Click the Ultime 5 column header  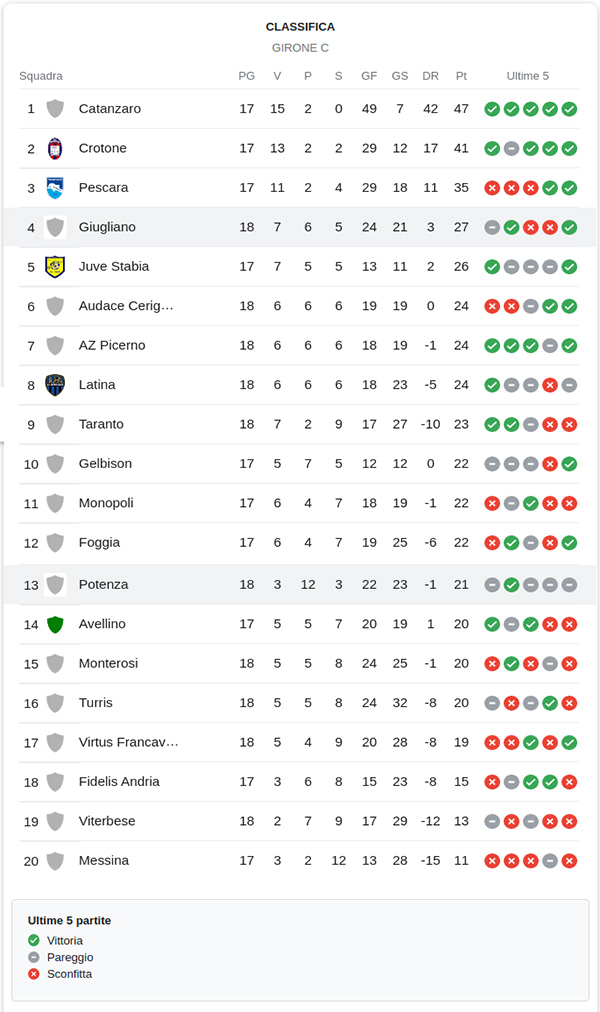pos(528,76)
